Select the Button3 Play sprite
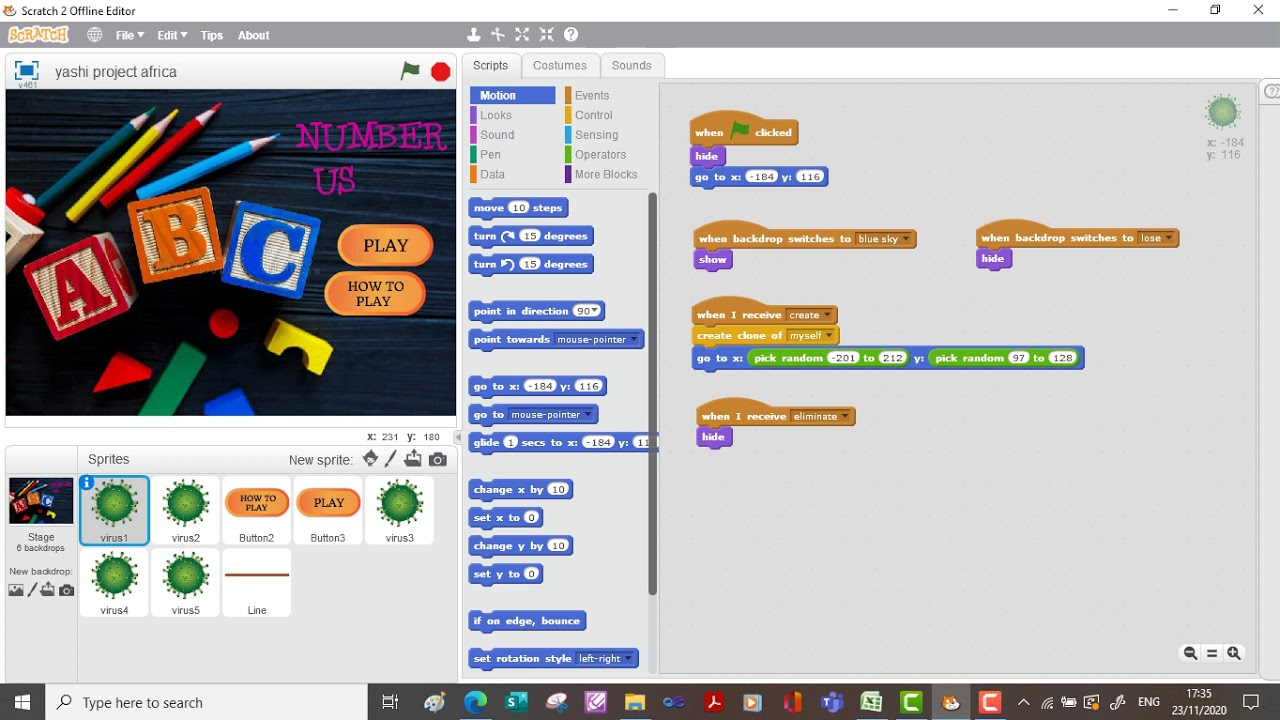 pyautogui.click(x=328, y=510)
